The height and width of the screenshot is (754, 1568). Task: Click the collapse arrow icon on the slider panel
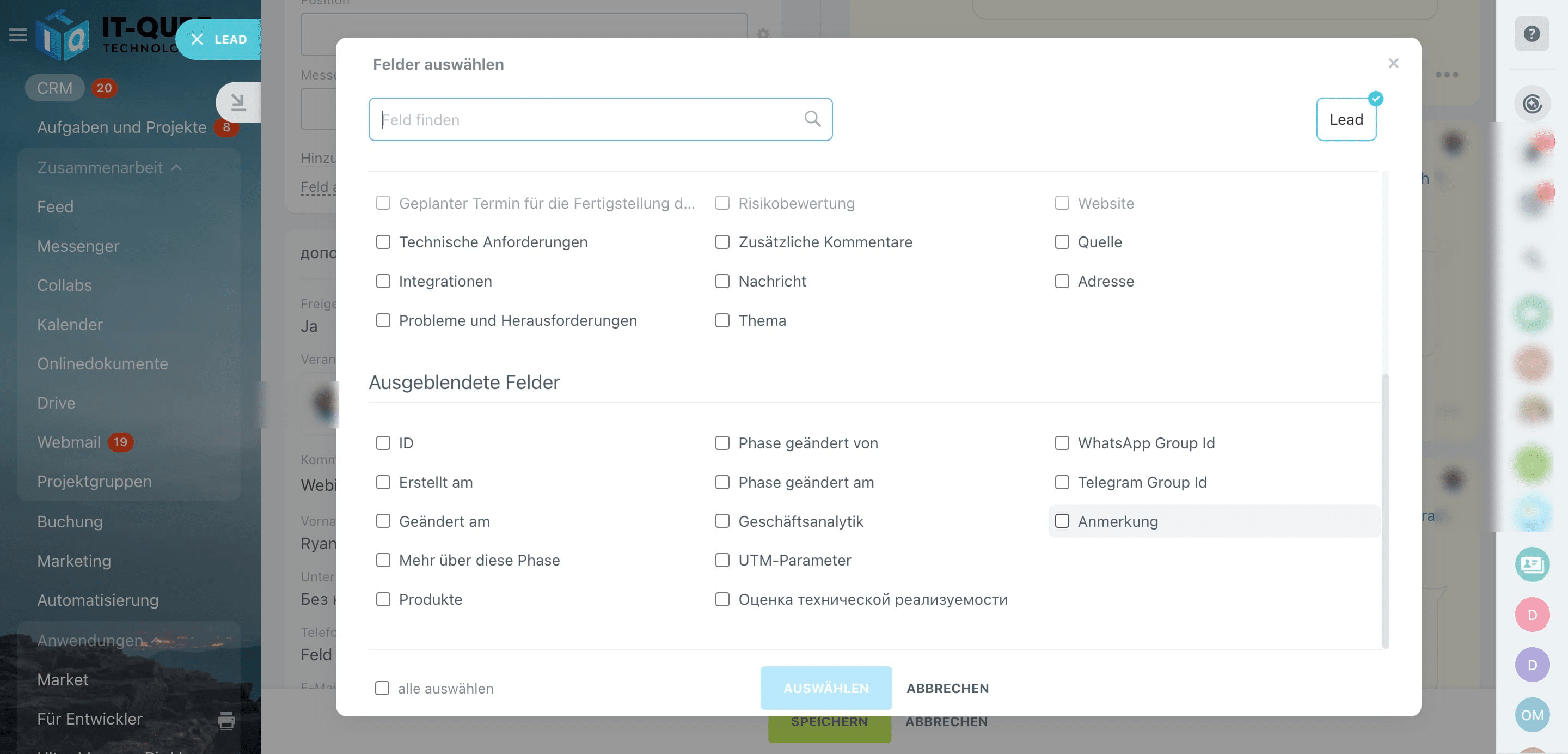pyautogui.click(x=238, y=102)
